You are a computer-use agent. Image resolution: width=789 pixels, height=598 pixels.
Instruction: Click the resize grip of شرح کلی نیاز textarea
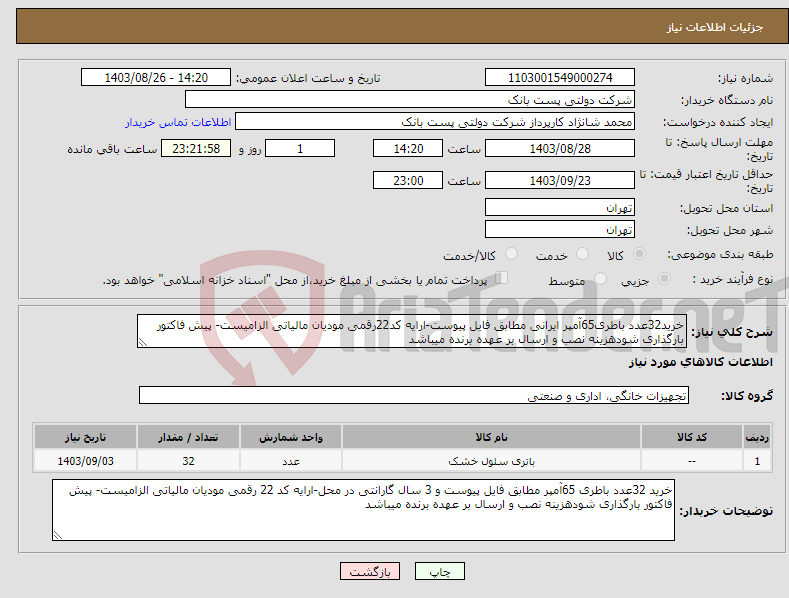tap(143, 342)
